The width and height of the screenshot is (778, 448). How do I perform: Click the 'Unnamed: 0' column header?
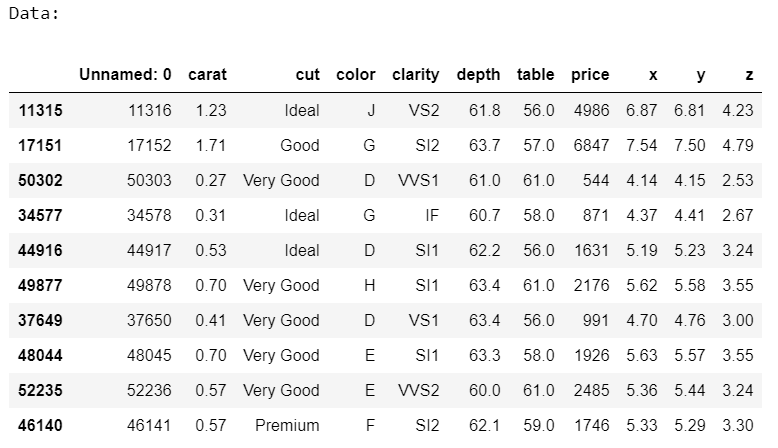[x=125, y=75]
